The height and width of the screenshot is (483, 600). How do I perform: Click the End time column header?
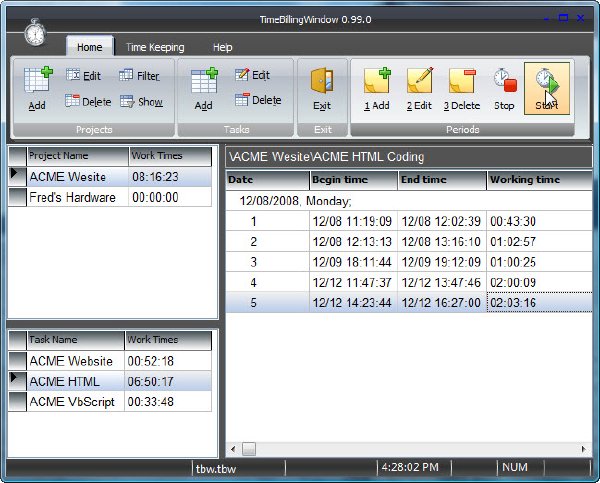[x=442, y=180]
